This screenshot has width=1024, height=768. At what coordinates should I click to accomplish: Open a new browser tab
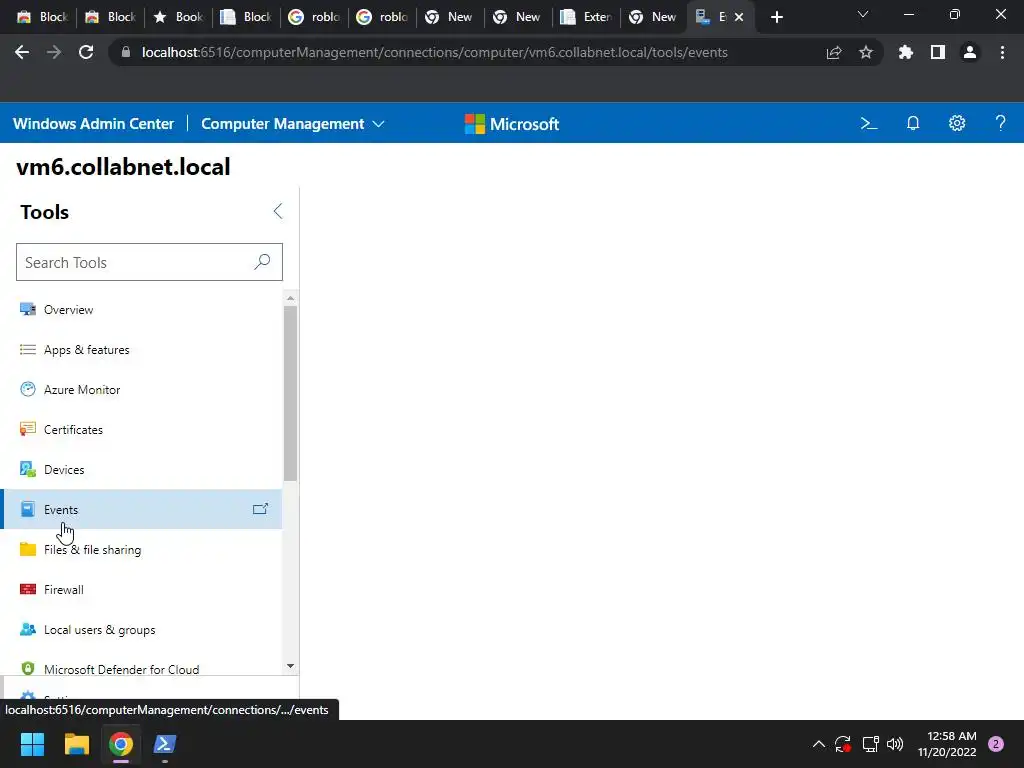click(776, 17)
